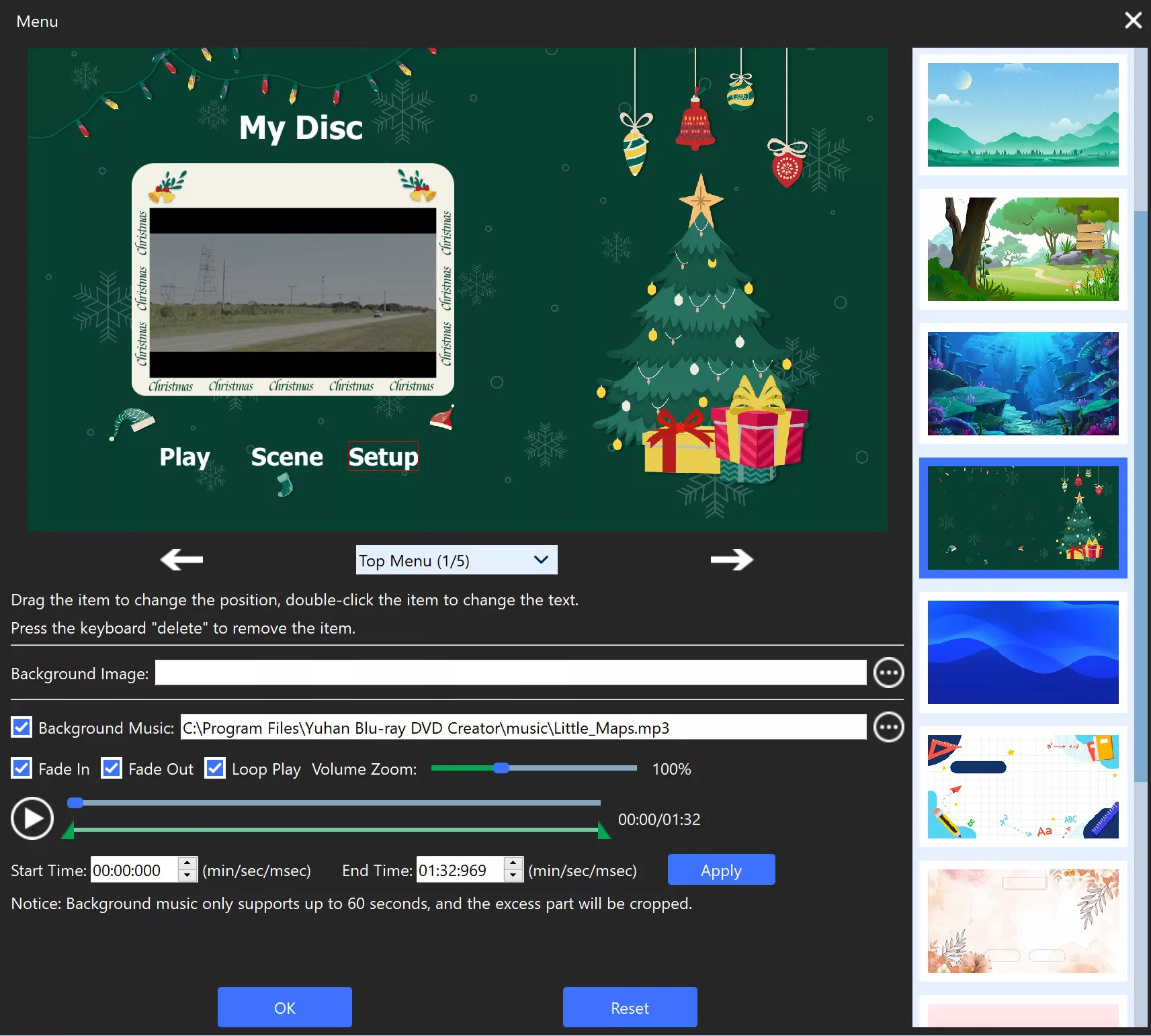This screenshot has height=1036, width=1151.
Task: Select the green end trim marker
Action: pos(603,832)
